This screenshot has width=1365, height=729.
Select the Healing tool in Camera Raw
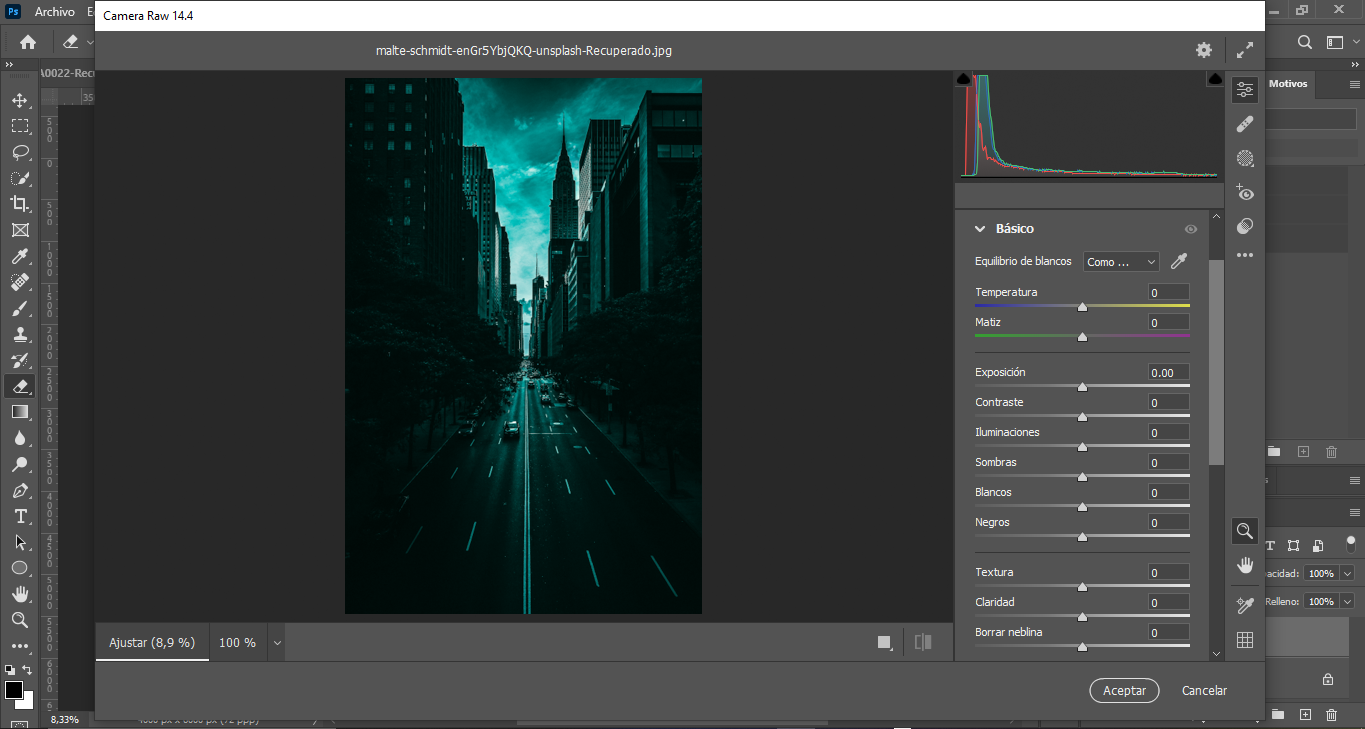coord(1245,124)
